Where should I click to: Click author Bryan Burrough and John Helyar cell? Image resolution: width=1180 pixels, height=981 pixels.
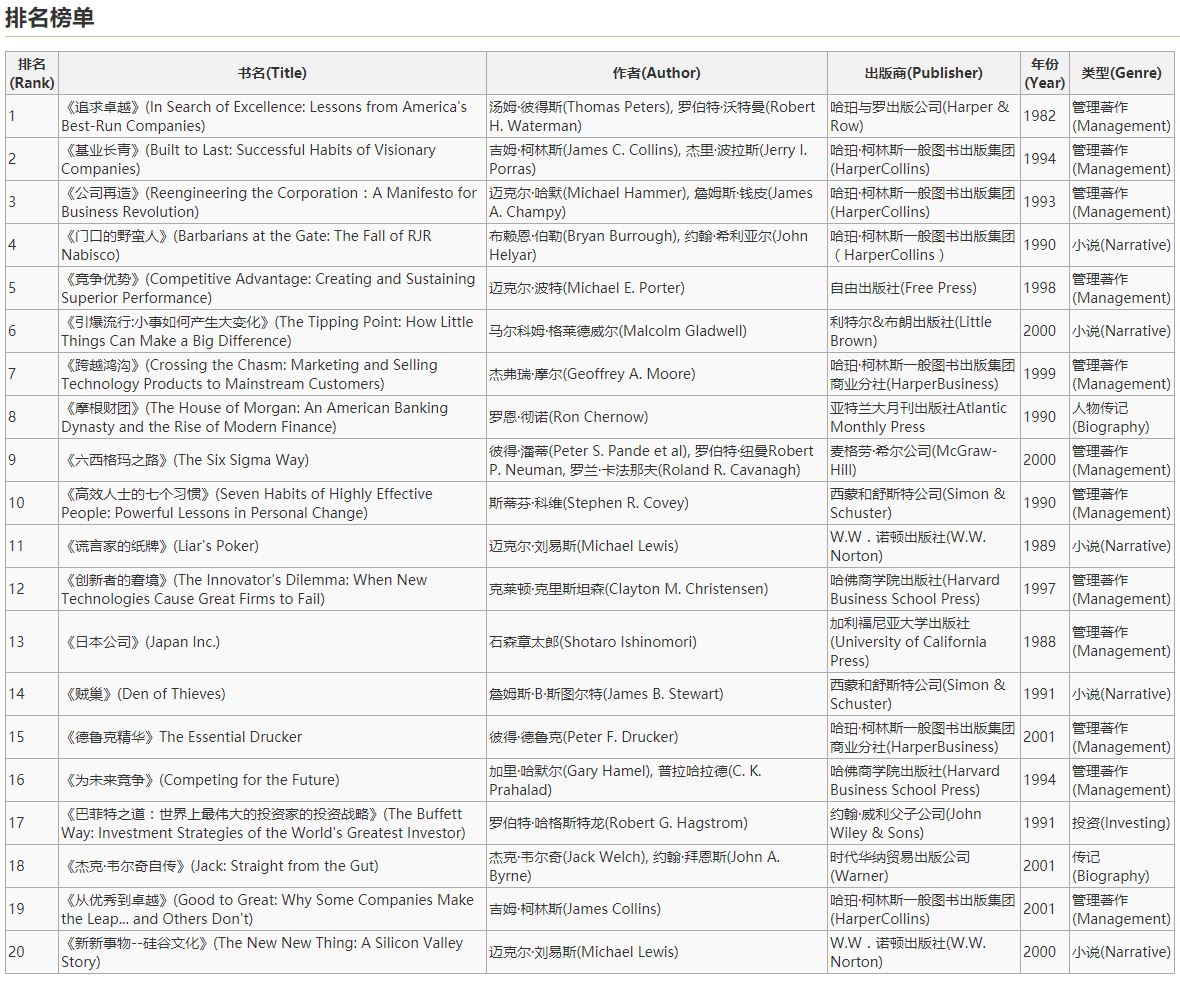[x=656, y=244]
